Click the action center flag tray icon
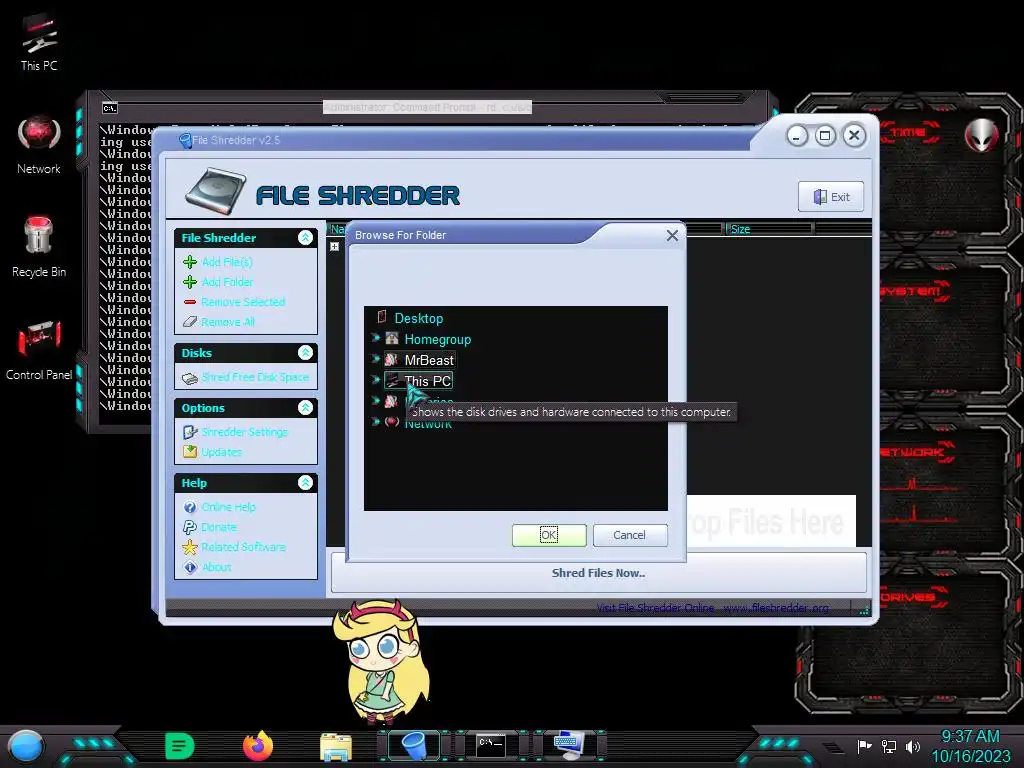1024x768 pixels. [x=865, y=746]
